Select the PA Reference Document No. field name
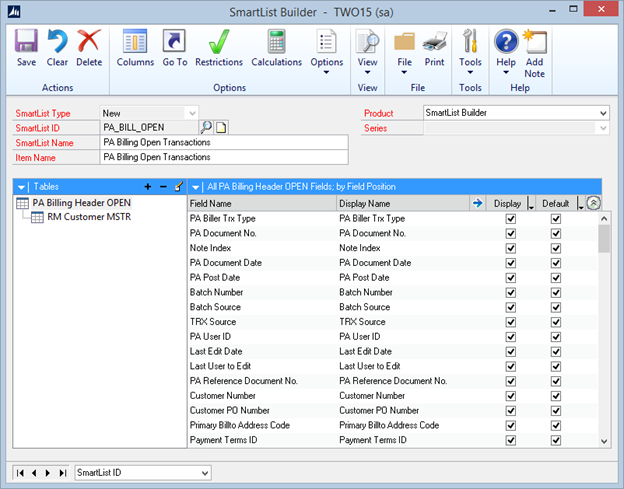The image size is (624, 489). coord(244,381)
